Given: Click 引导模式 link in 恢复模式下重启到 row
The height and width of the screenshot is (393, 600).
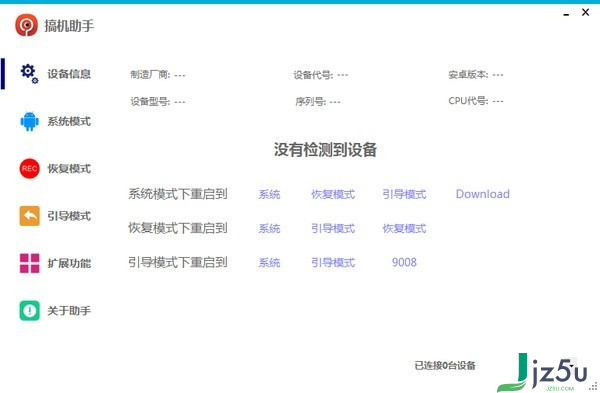Looking at the screenshot, I should click(x=333, y=228).
